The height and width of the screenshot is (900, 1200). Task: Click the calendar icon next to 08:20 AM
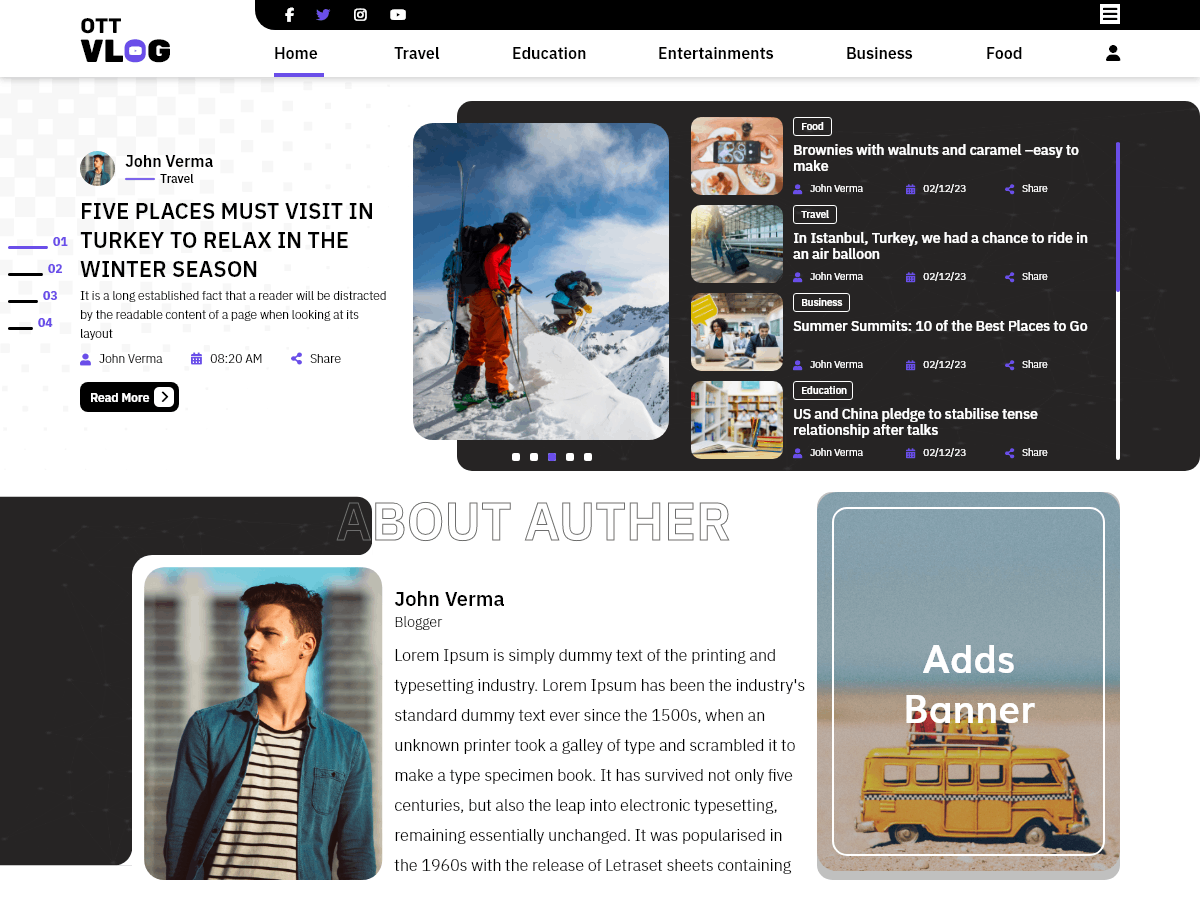(x=199, y=358)
